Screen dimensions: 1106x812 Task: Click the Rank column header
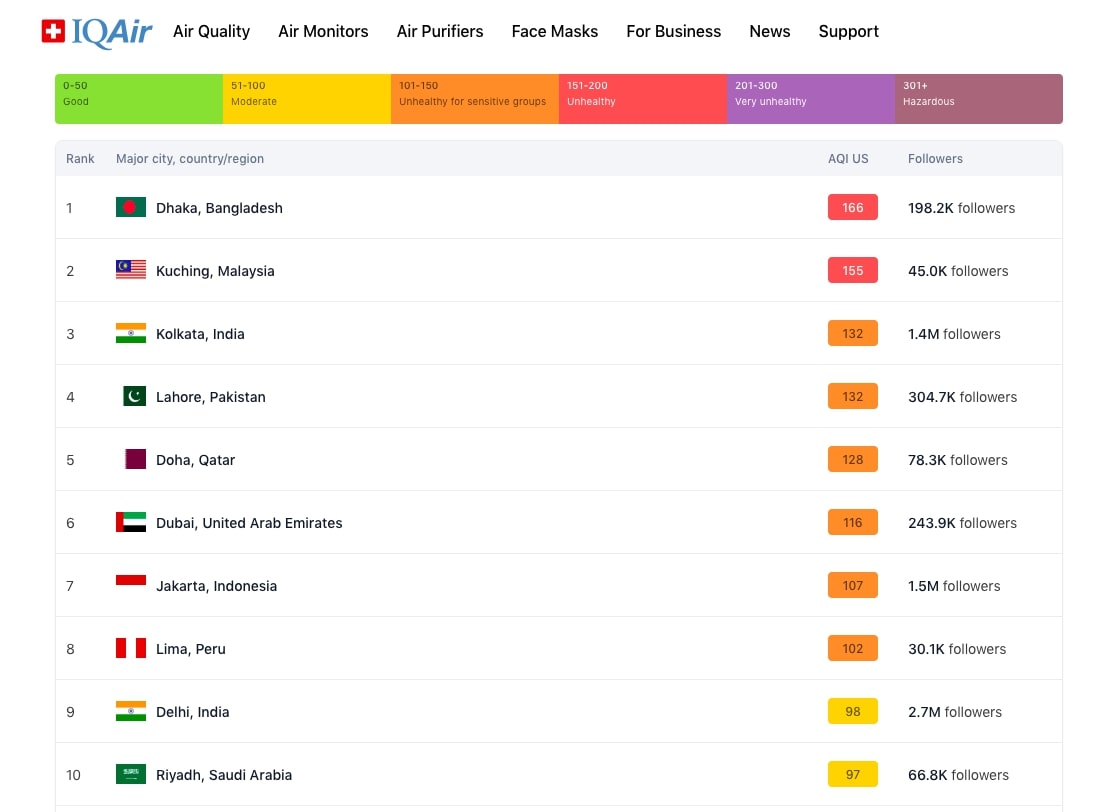[x=80, y=159]
